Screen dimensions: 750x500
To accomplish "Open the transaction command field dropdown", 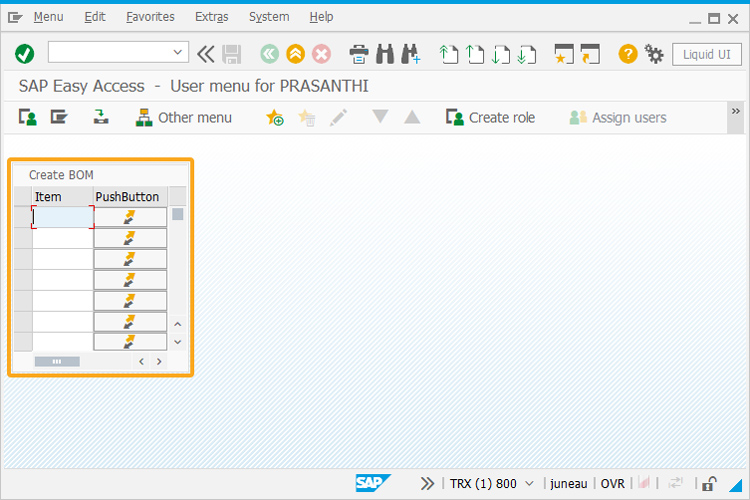I will tap(177, 52).
